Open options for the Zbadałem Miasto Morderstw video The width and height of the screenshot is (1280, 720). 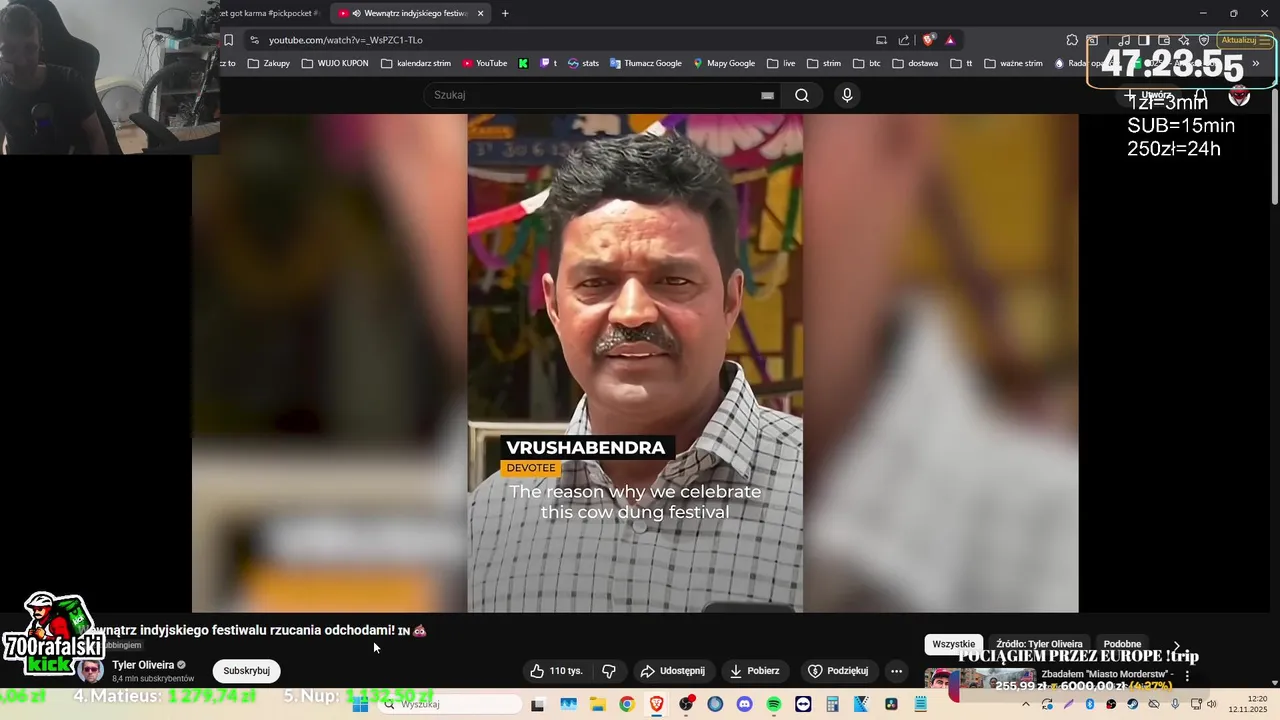coord(1187,676)
